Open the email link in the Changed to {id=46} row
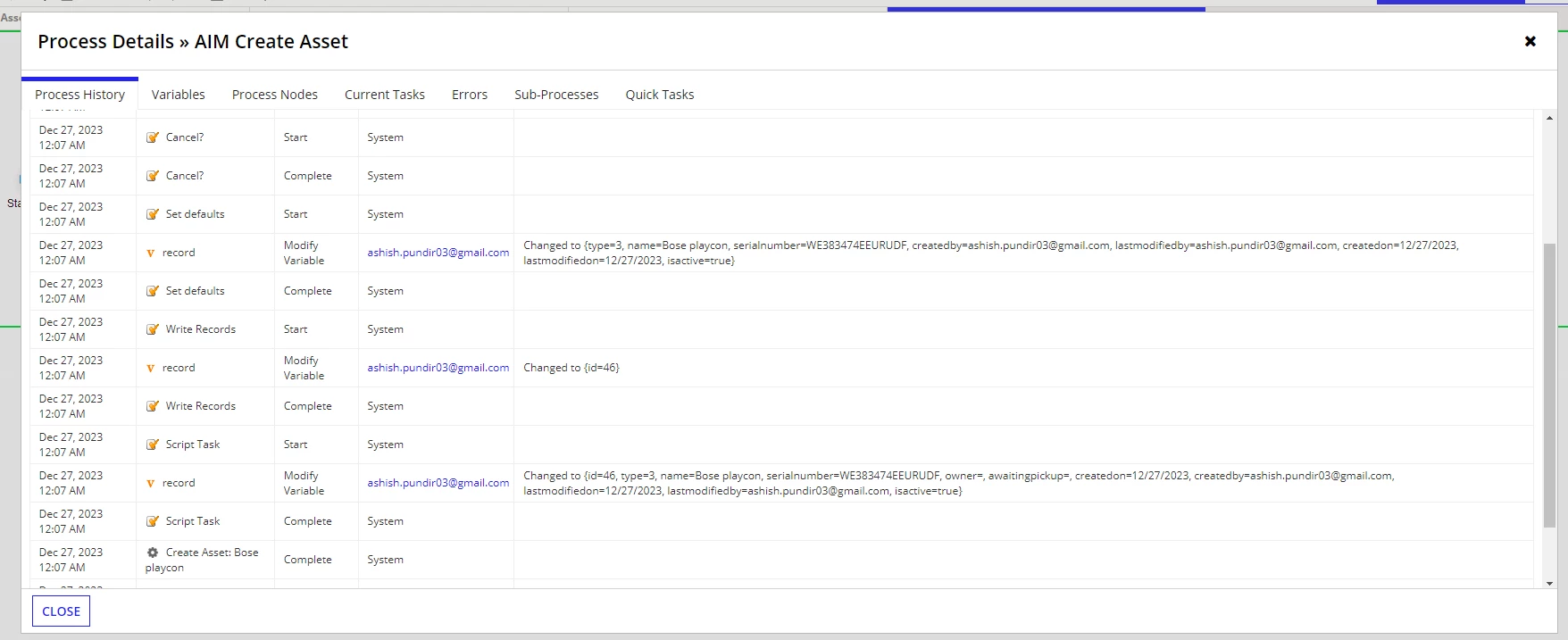Screen dimensions: 1568x640 (x=438, y=368)
